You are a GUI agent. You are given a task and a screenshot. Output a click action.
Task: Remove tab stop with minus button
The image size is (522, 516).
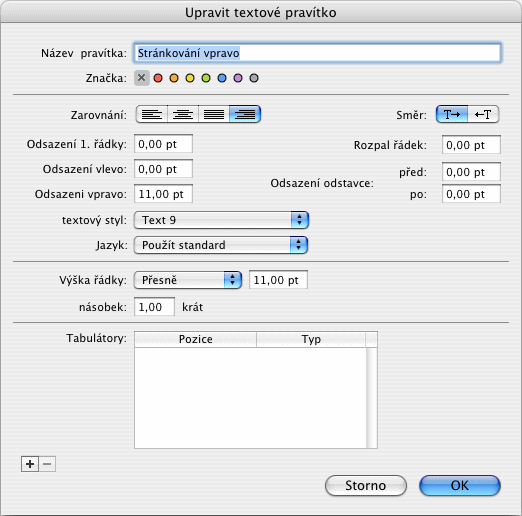[47, 464]
